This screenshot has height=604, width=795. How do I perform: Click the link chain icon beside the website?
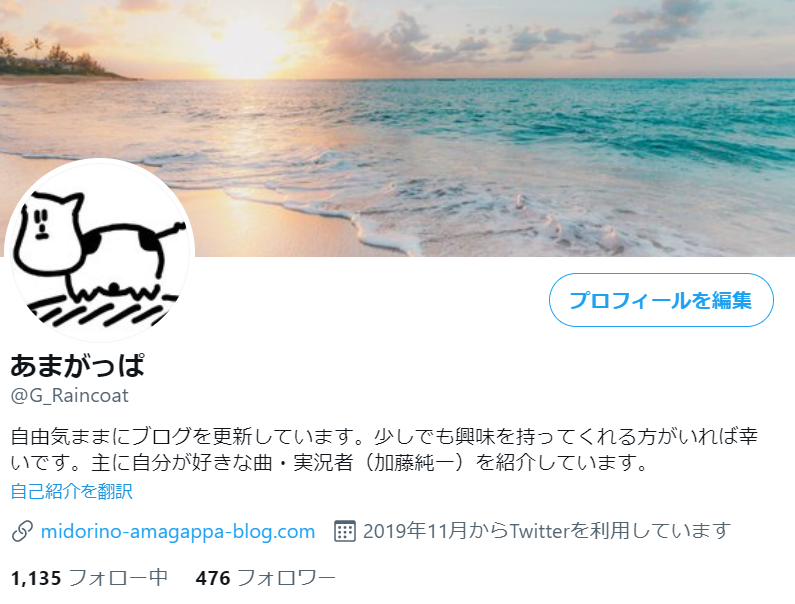[22, 531]
